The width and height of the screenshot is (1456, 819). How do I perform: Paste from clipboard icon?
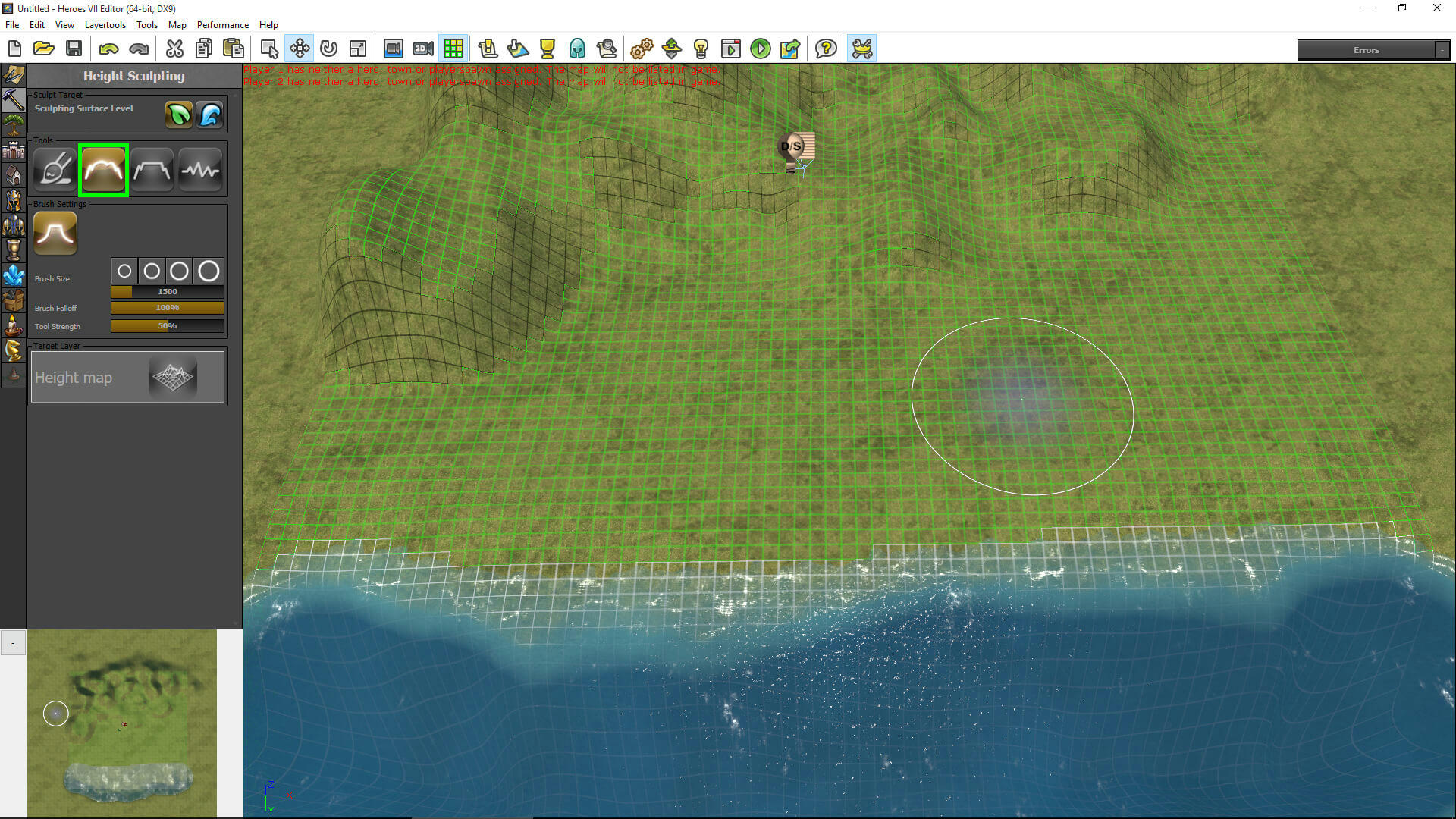(234, 49)
